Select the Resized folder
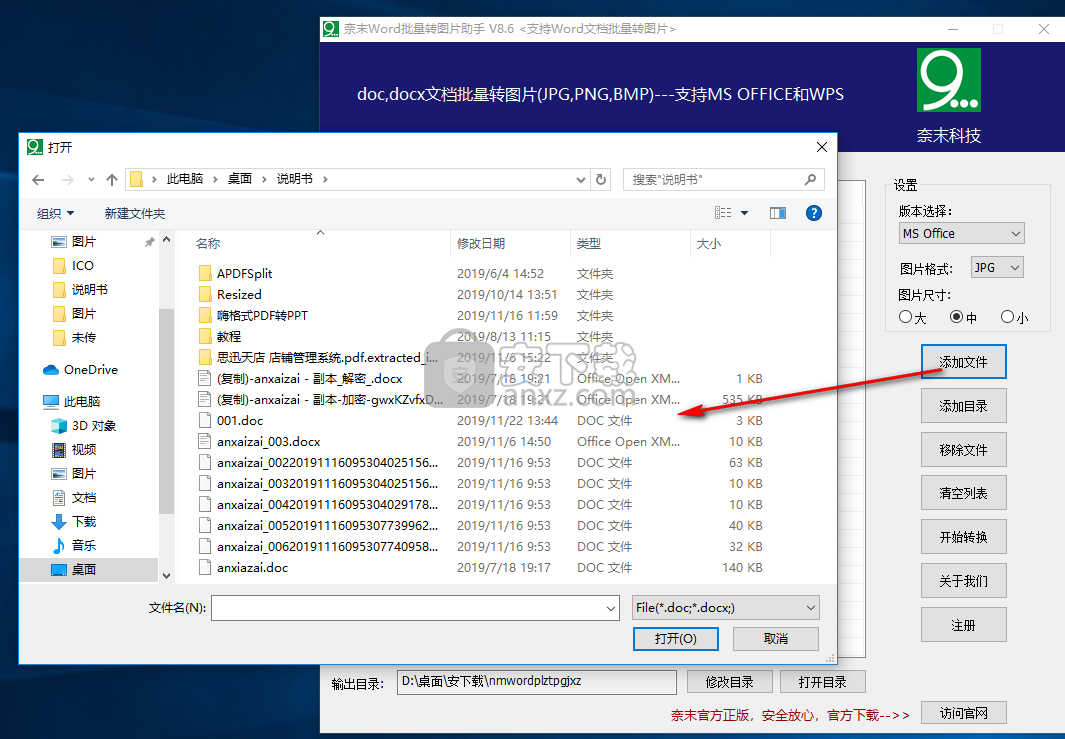This screenshot has width=1065, height=739. click(x=239, y=294)
